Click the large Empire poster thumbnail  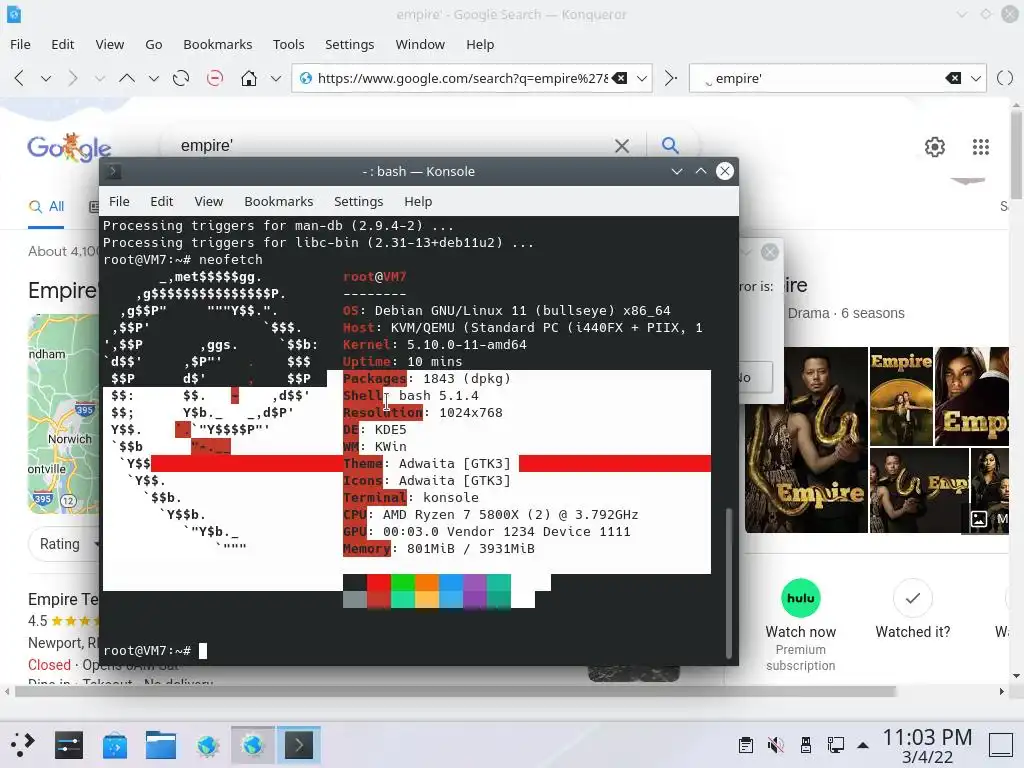click(807, 440)
